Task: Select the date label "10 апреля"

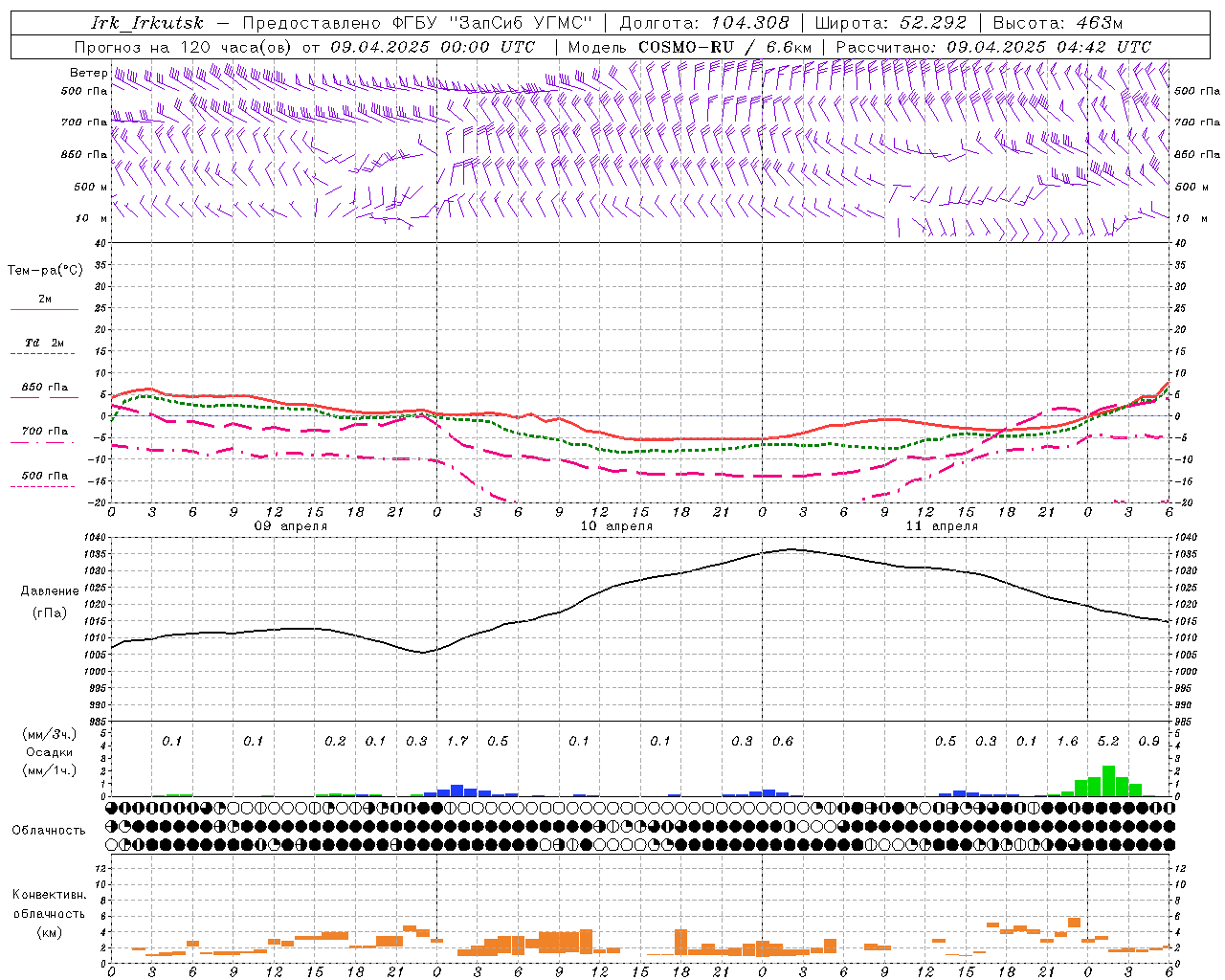Action: point(616,526)
